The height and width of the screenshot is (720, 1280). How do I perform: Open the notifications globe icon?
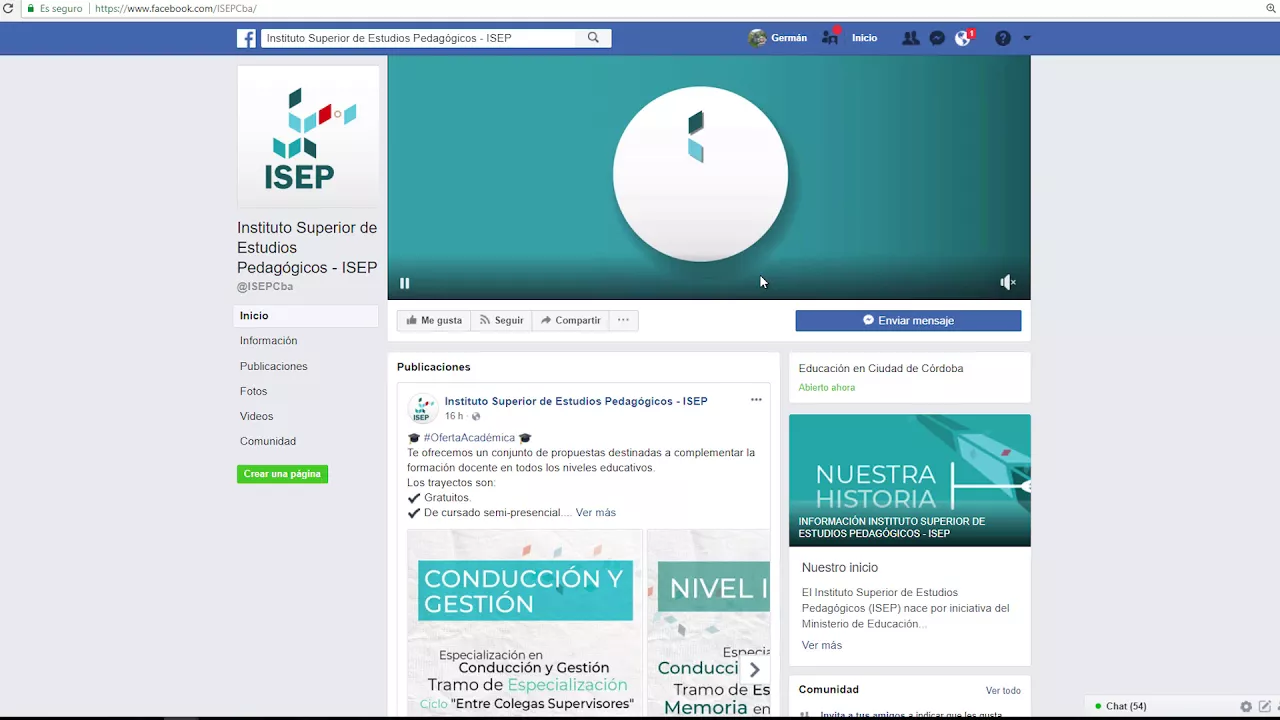963,38
